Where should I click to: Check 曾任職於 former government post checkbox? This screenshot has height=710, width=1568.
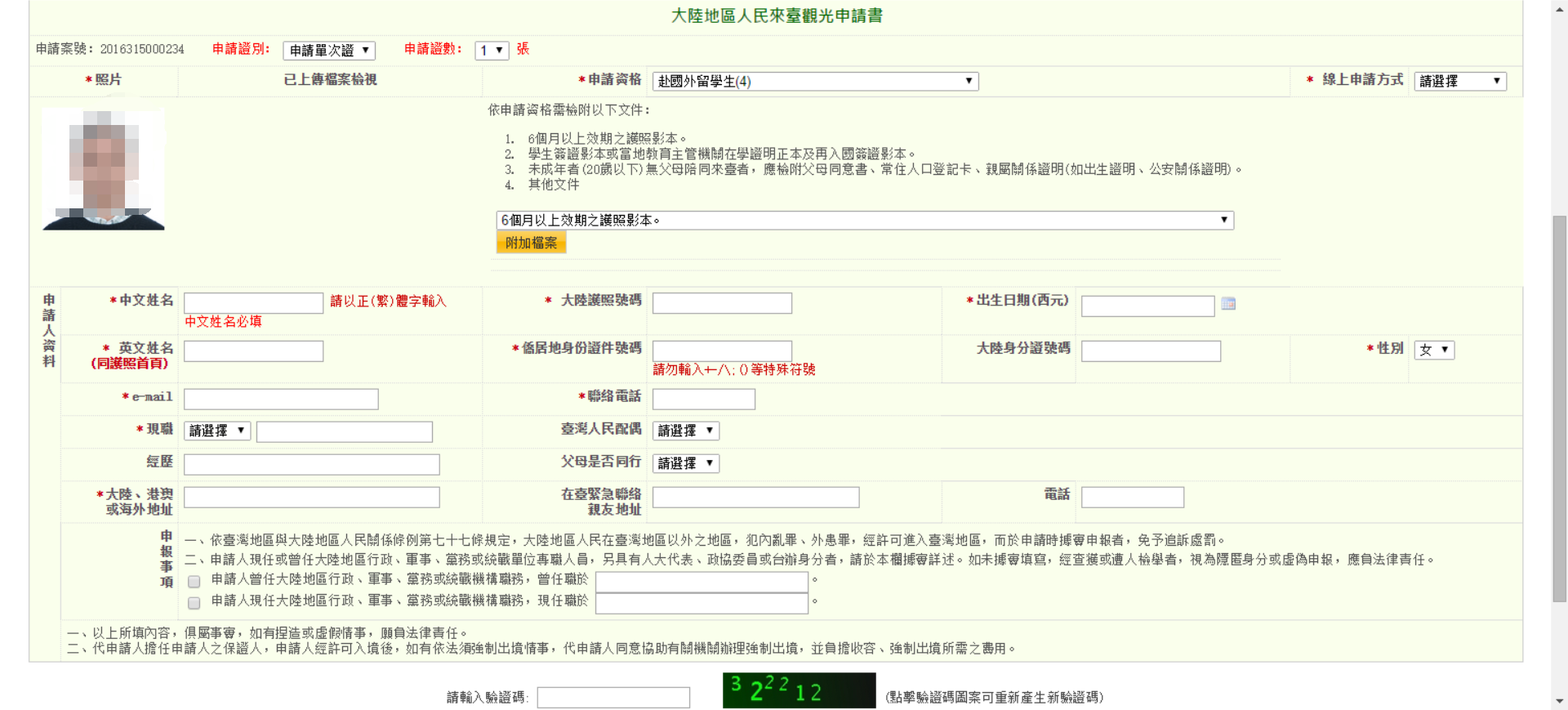pos(194,582)
